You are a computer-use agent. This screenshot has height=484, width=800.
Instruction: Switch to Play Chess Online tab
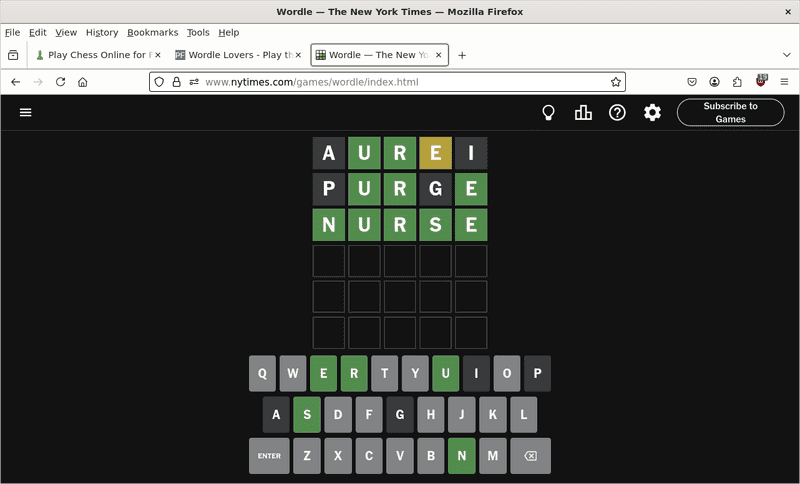click(97, 55)
